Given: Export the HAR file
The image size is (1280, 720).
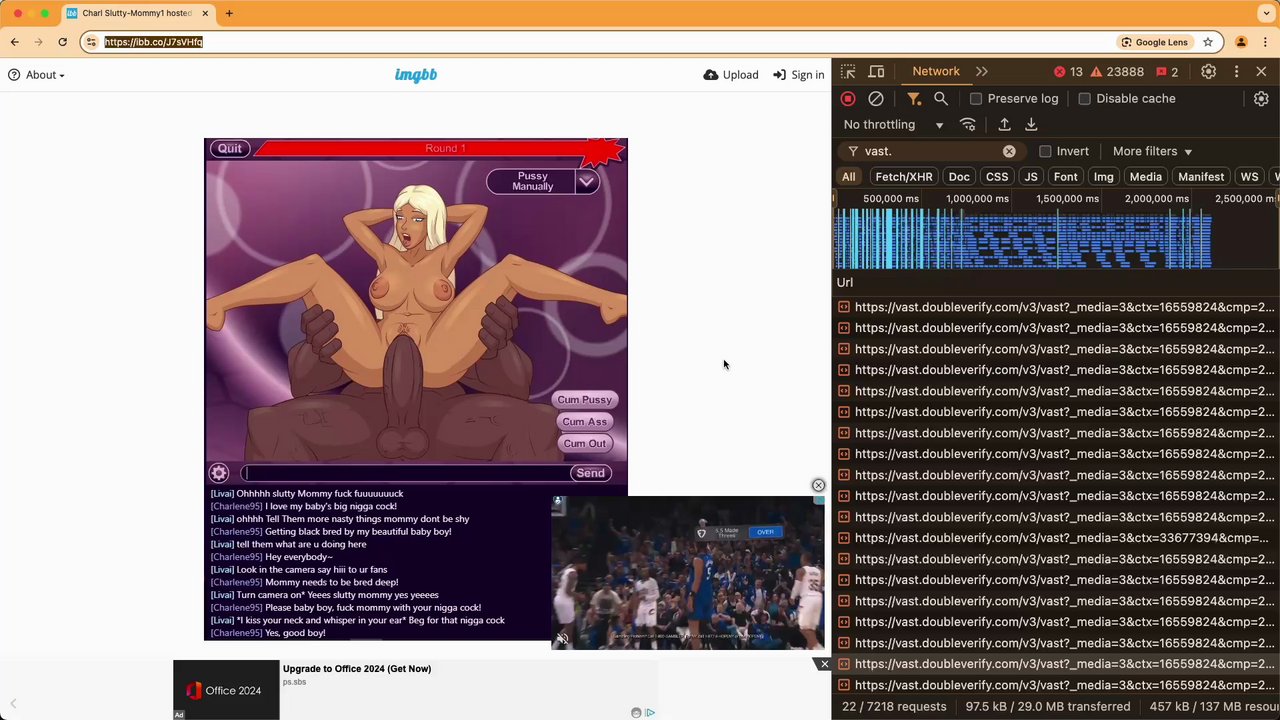Looking at the screenshot, I should pyautogui.click(x=1031, y=125).
